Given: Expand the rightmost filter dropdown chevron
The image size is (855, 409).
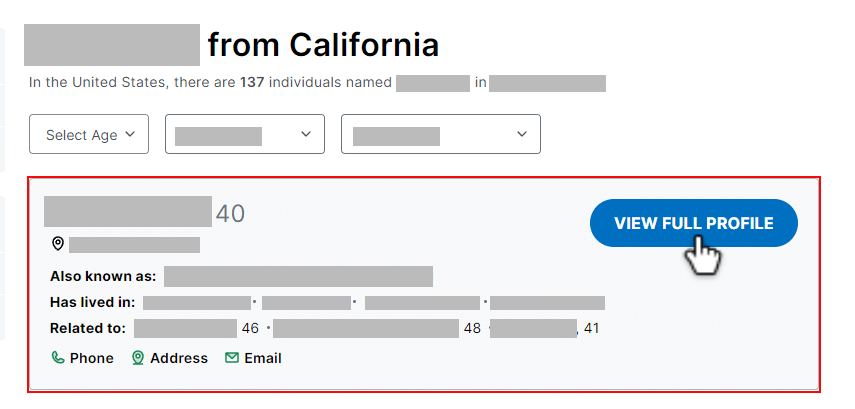Looking at the screenshot, I should (x=522, y=134).
